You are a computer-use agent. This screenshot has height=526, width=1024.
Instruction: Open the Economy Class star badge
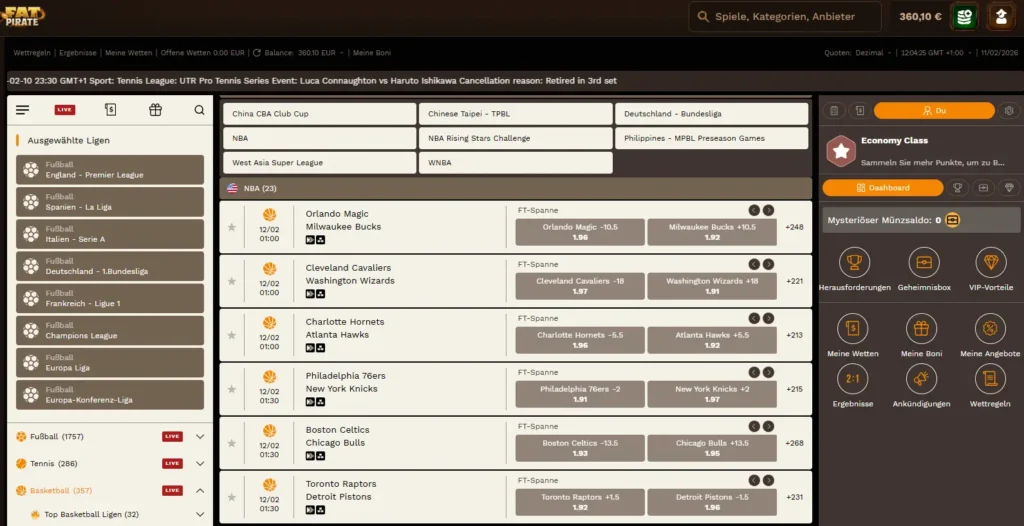[840, 152]
